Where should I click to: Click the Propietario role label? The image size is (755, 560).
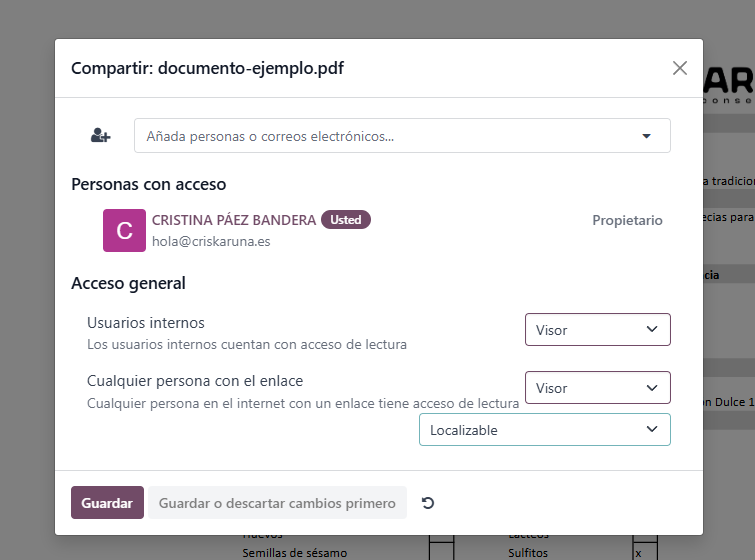click(x=627, y=220)
